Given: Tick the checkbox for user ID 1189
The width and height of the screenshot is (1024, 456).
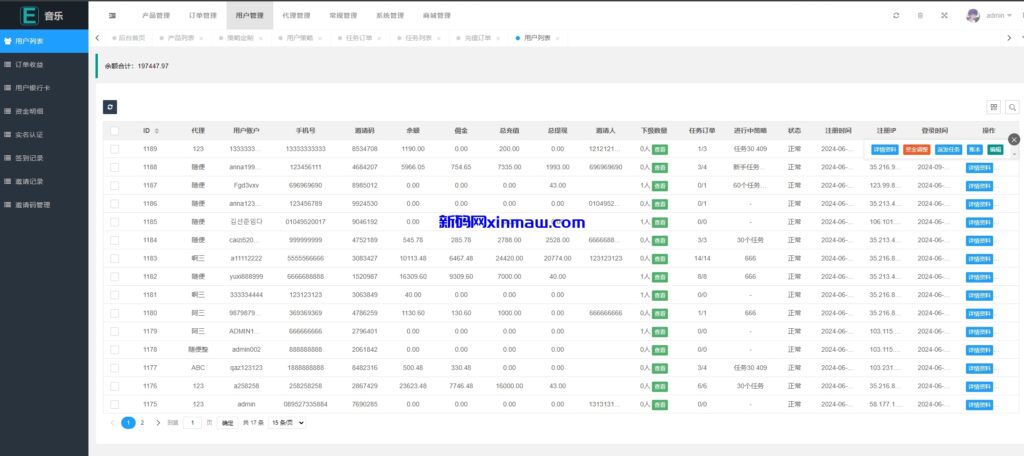Looking at the screenshot, I should tap(114, 149).
